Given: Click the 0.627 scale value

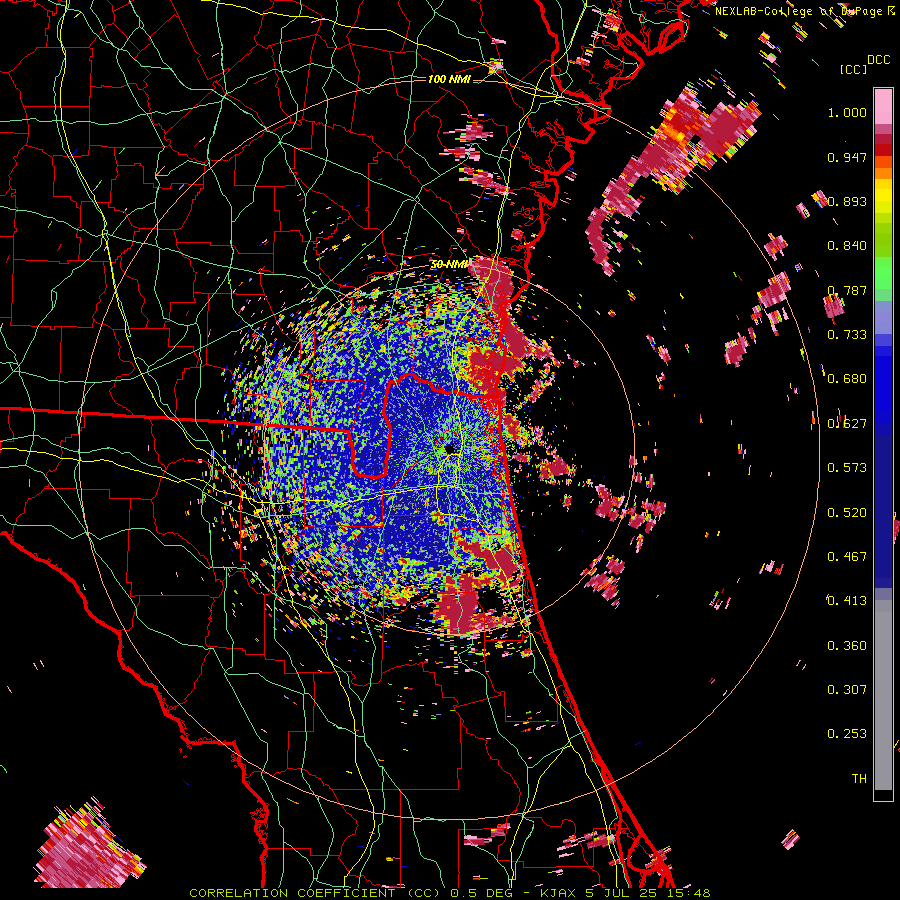Looking at the screenshot, I should click(847, 424).
